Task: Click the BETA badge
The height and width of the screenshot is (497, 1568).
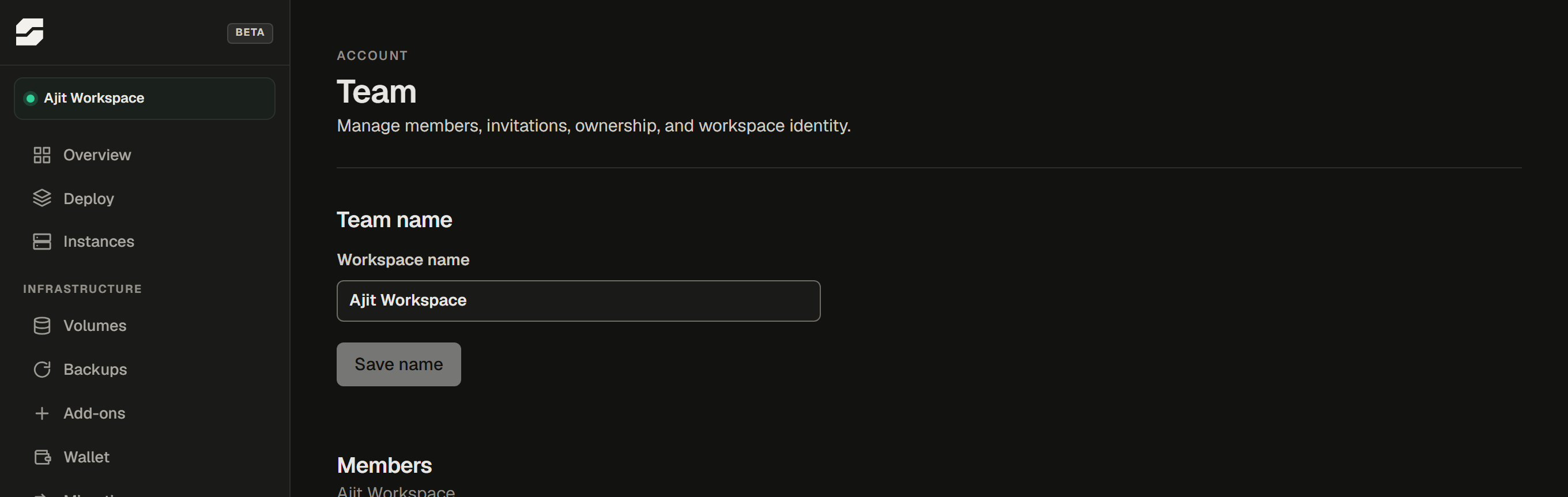Action: 250,33
